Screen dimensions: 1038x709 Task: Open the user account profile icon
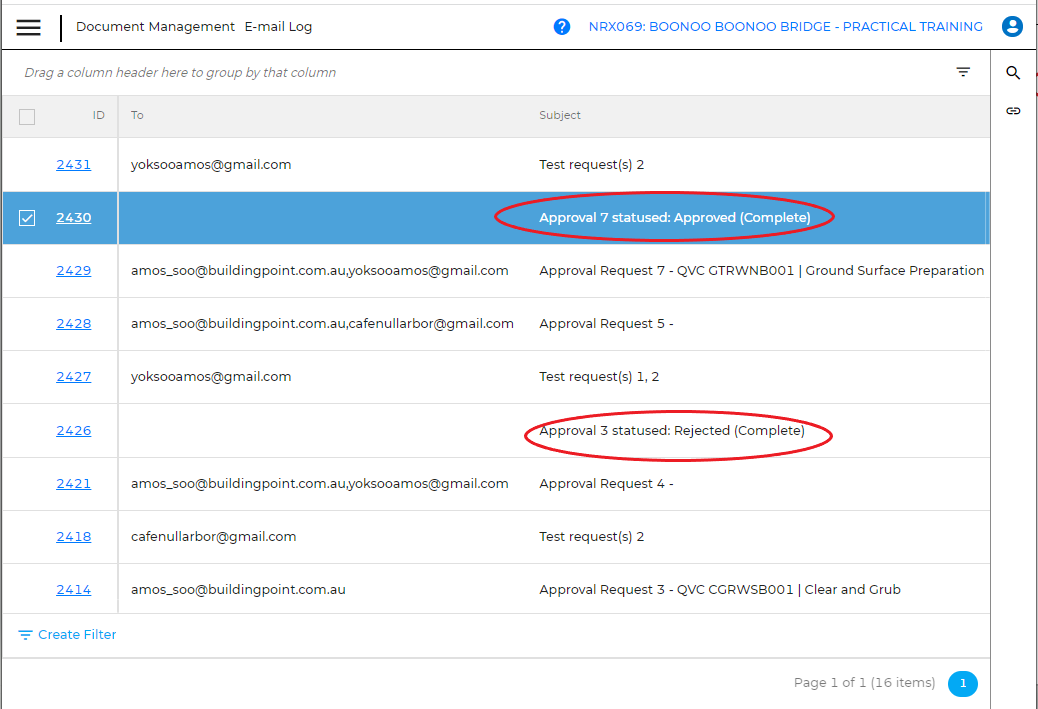pos(1012,27)
